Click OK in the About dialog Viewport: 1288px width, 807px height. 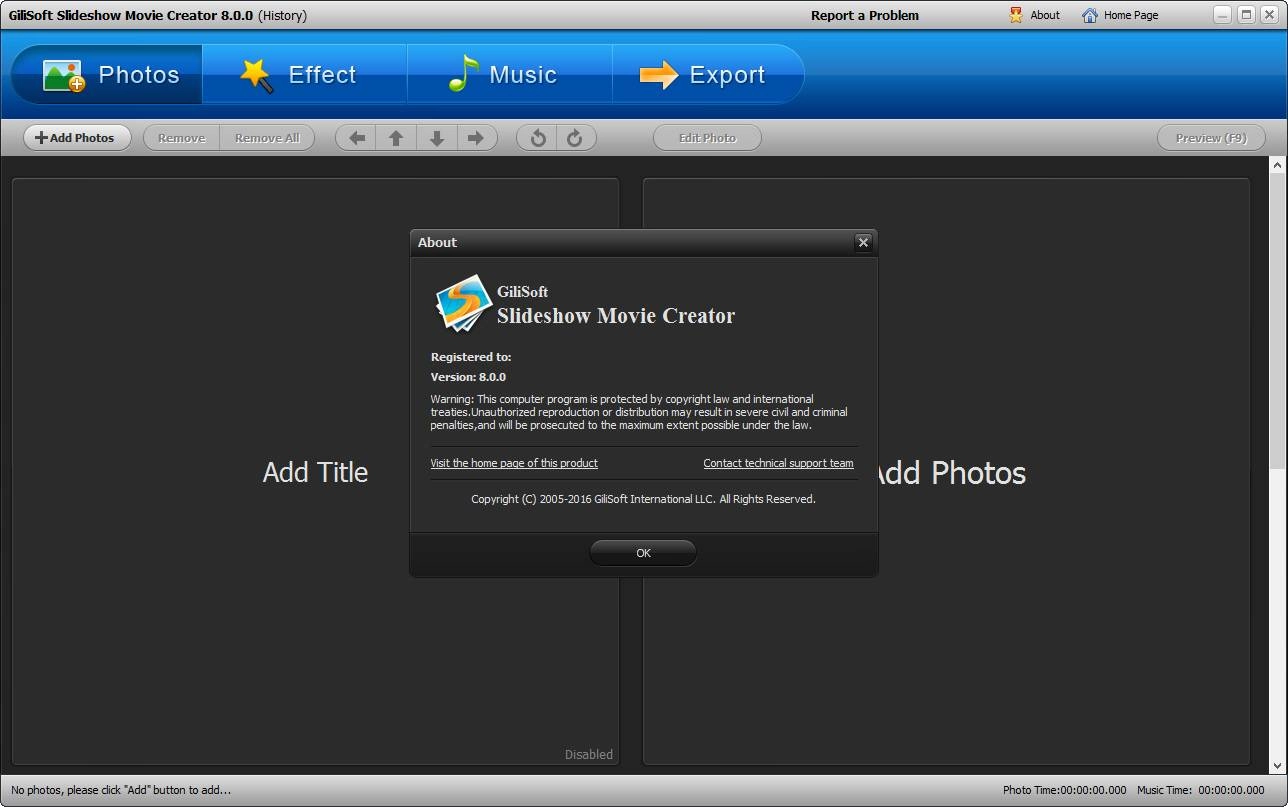pyautogui.click(x=643, y=553)
